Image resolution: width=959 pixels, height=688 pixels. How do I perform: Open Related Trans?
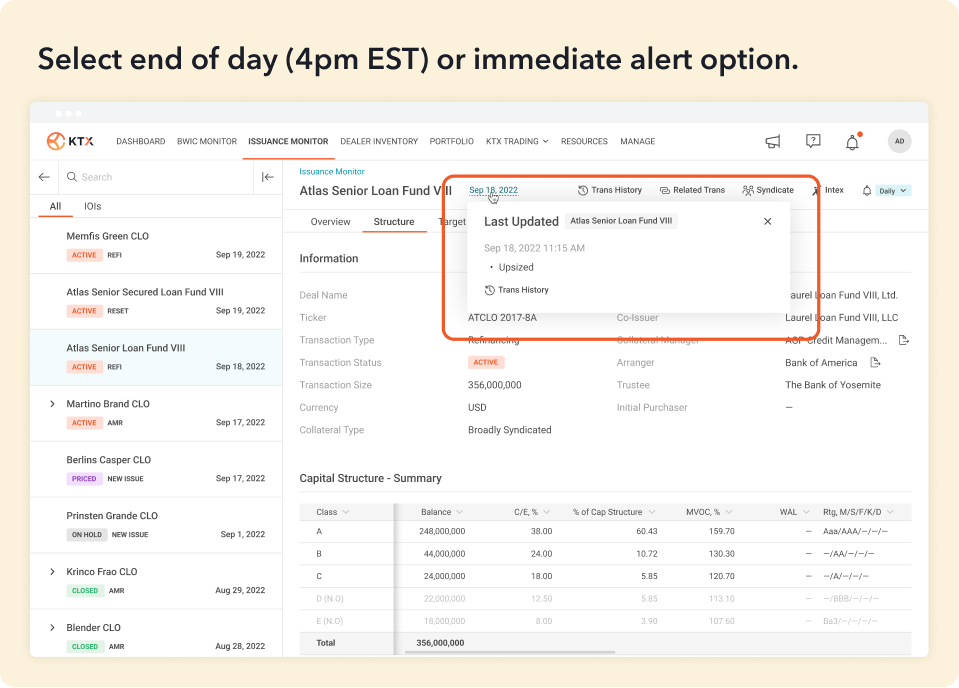point(692,190)
